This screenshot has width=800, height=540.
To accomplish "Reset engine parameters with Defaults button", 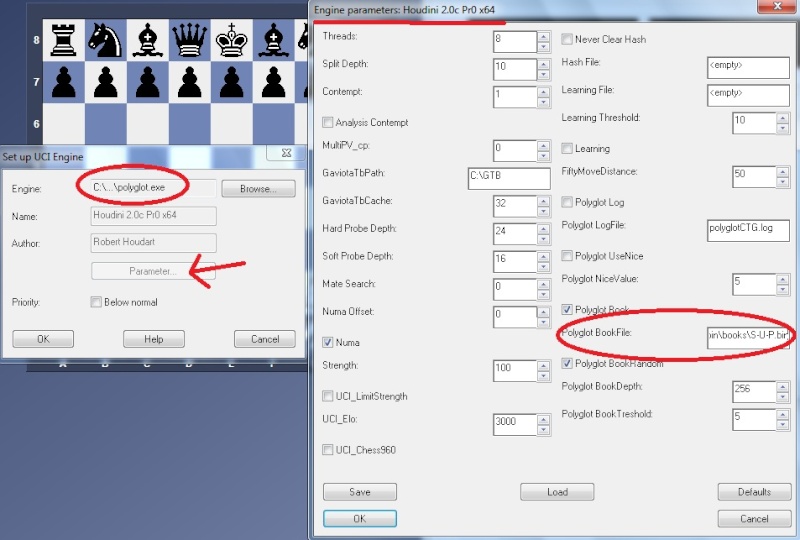I will coord(754,492).
